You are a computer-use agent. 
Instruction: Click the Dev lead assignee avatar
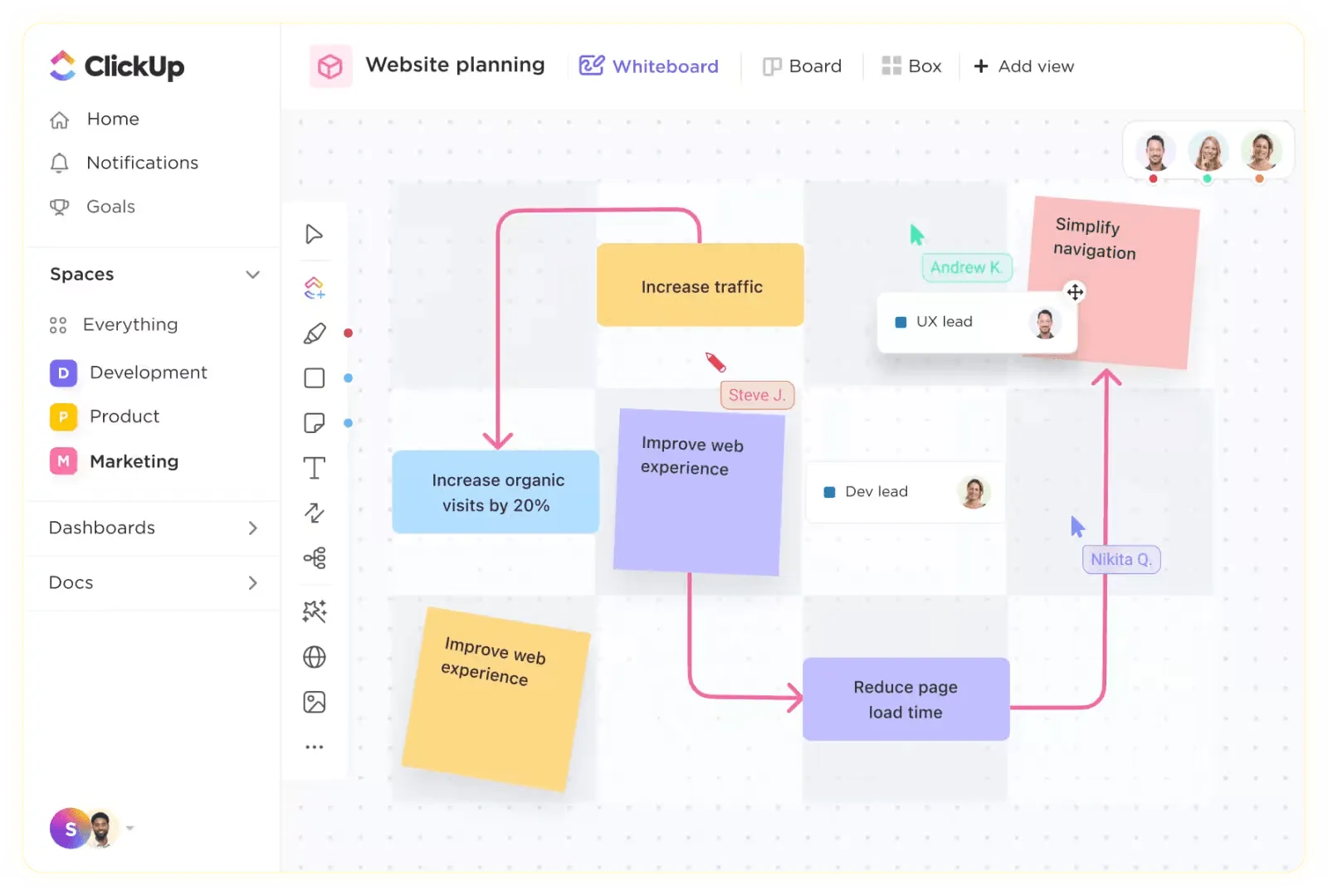point(974,493)
